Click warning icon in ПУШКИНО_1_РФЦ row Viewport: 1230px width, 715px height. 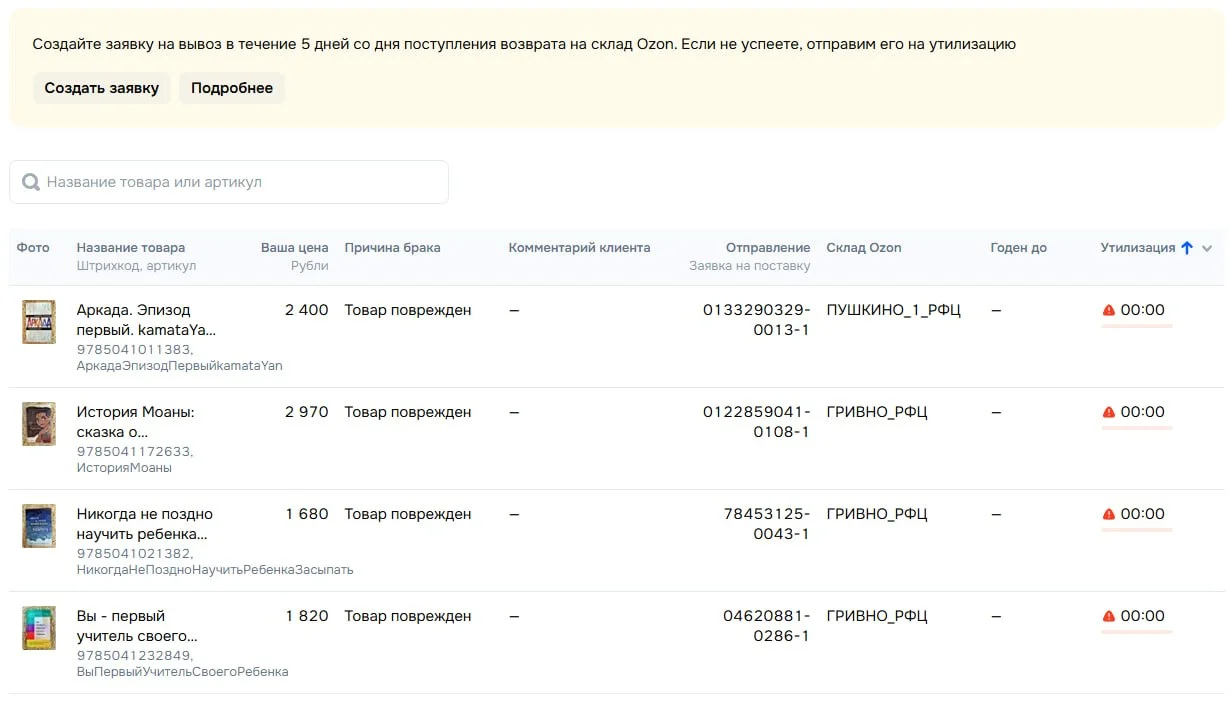tap(1108, 310)
